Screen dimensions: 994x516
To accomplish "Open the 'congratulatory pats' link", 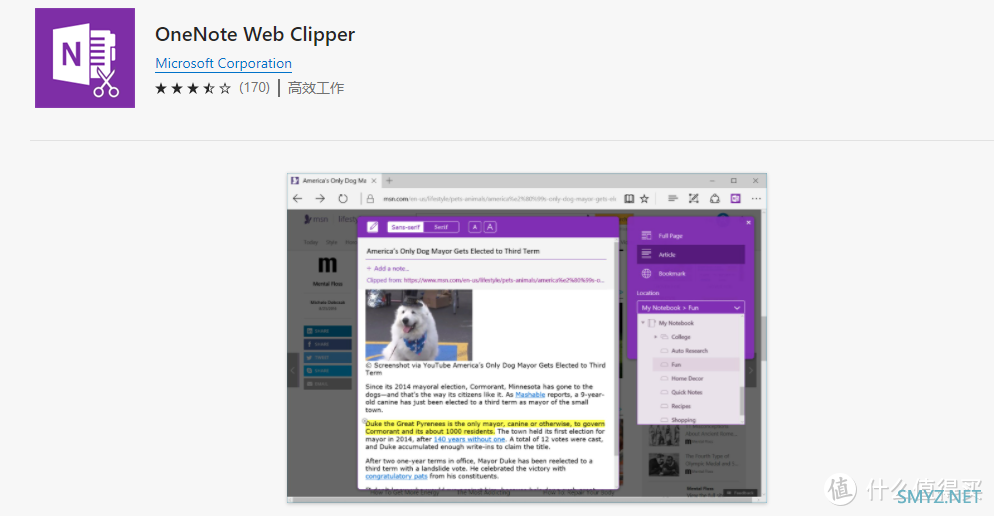I will (x=396, y=476).
